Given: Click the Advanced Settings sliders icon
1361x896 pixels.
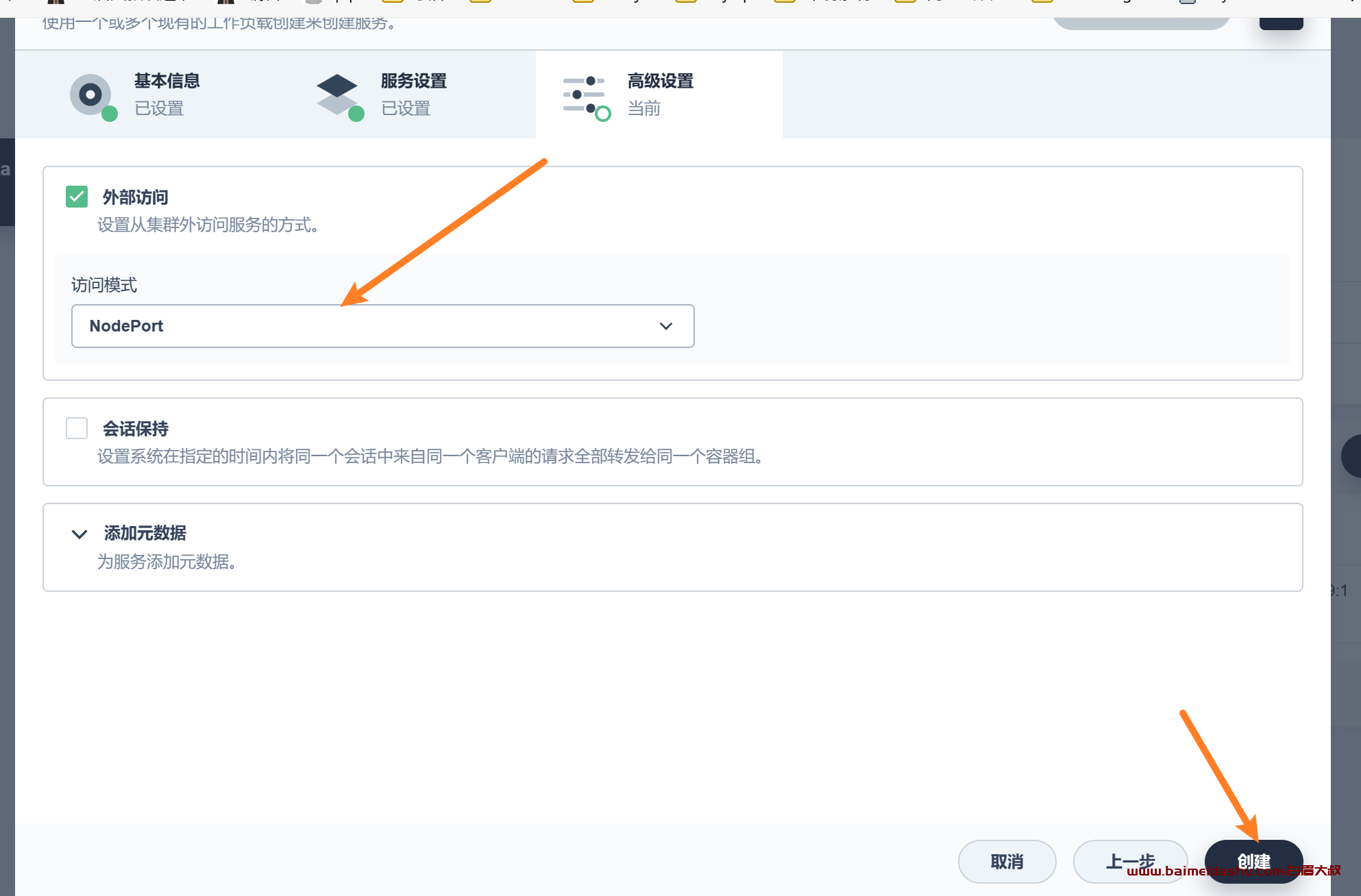Looking at the screenshot, I should tap(584, 95).
